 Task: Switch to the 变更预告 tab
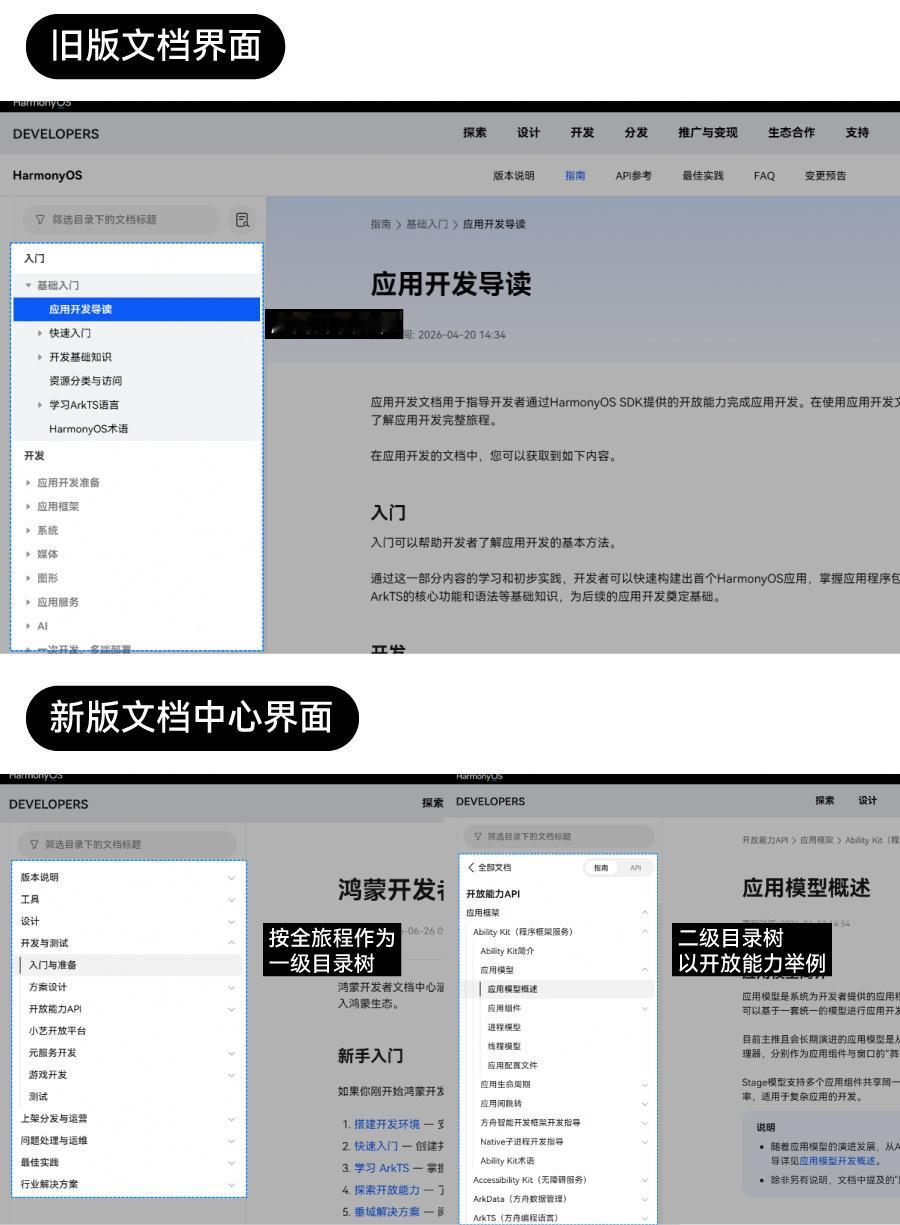point(825,176)
